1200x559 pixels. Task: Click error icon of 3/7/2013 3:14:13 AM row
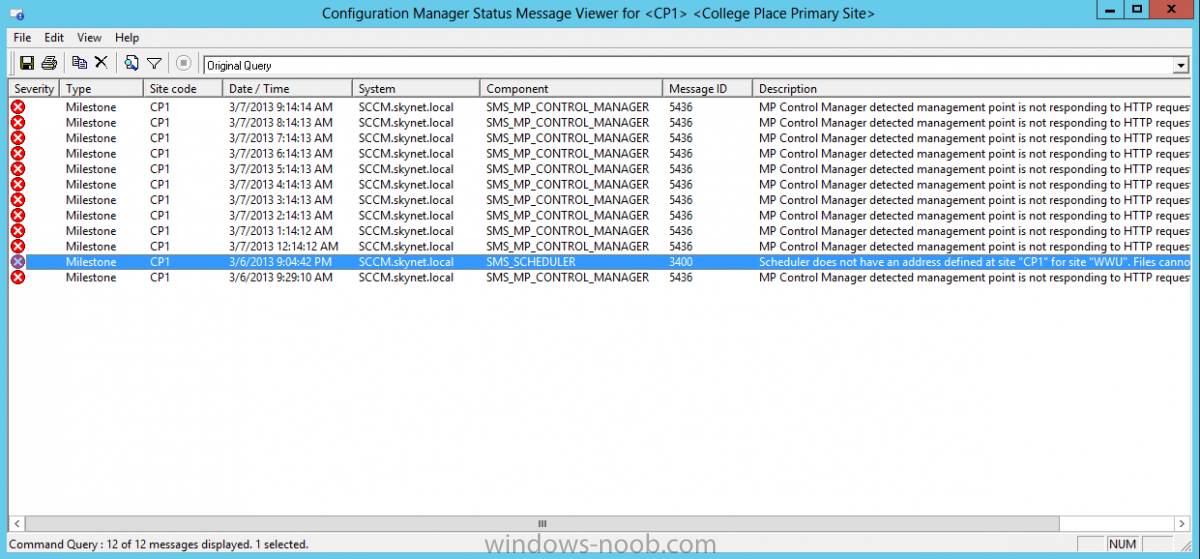(x=18, y=200)
